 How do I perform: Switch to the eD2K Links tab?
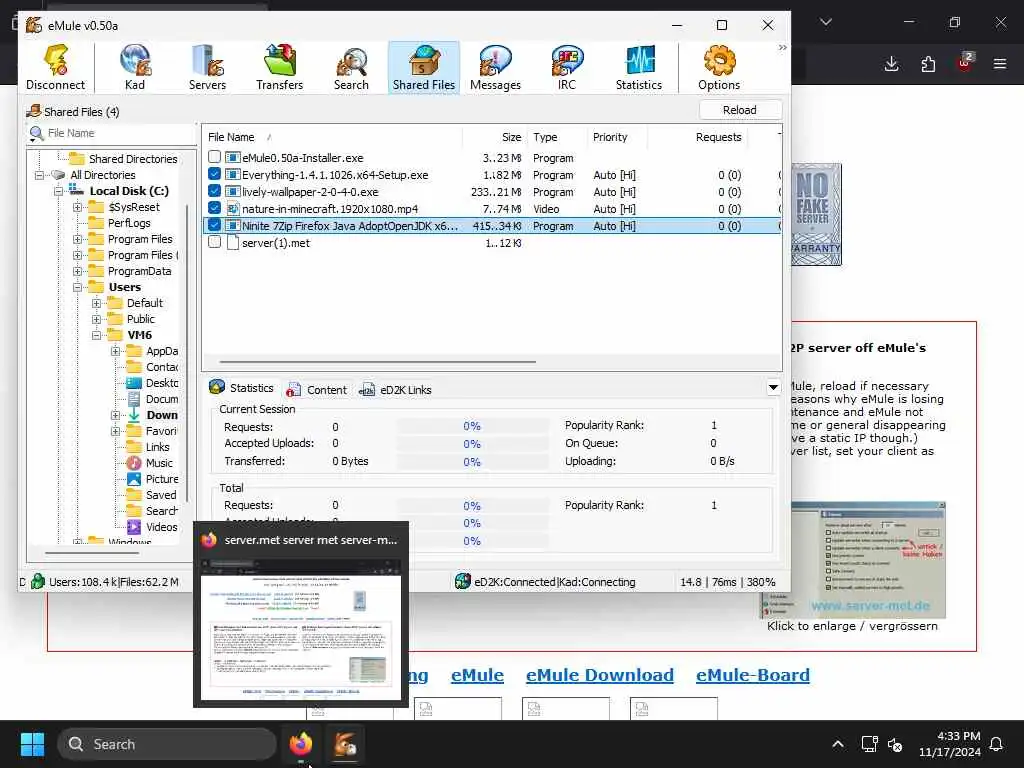click(395, 390)
